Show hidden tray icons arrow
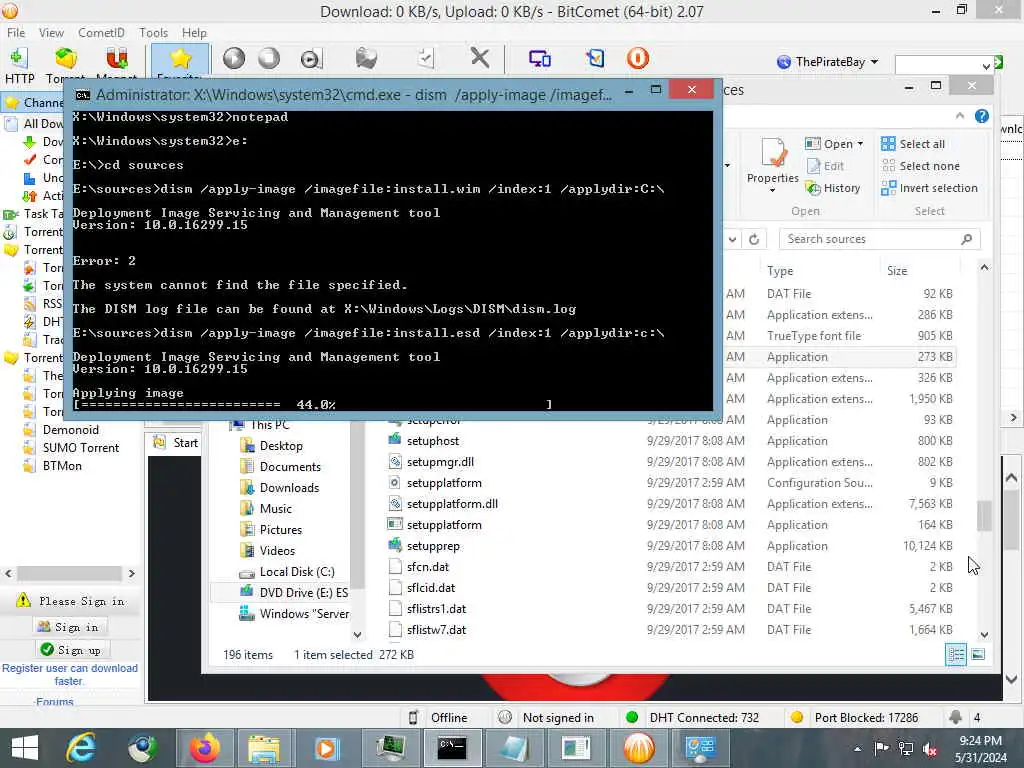1024x768 pixels. [857, 749]
